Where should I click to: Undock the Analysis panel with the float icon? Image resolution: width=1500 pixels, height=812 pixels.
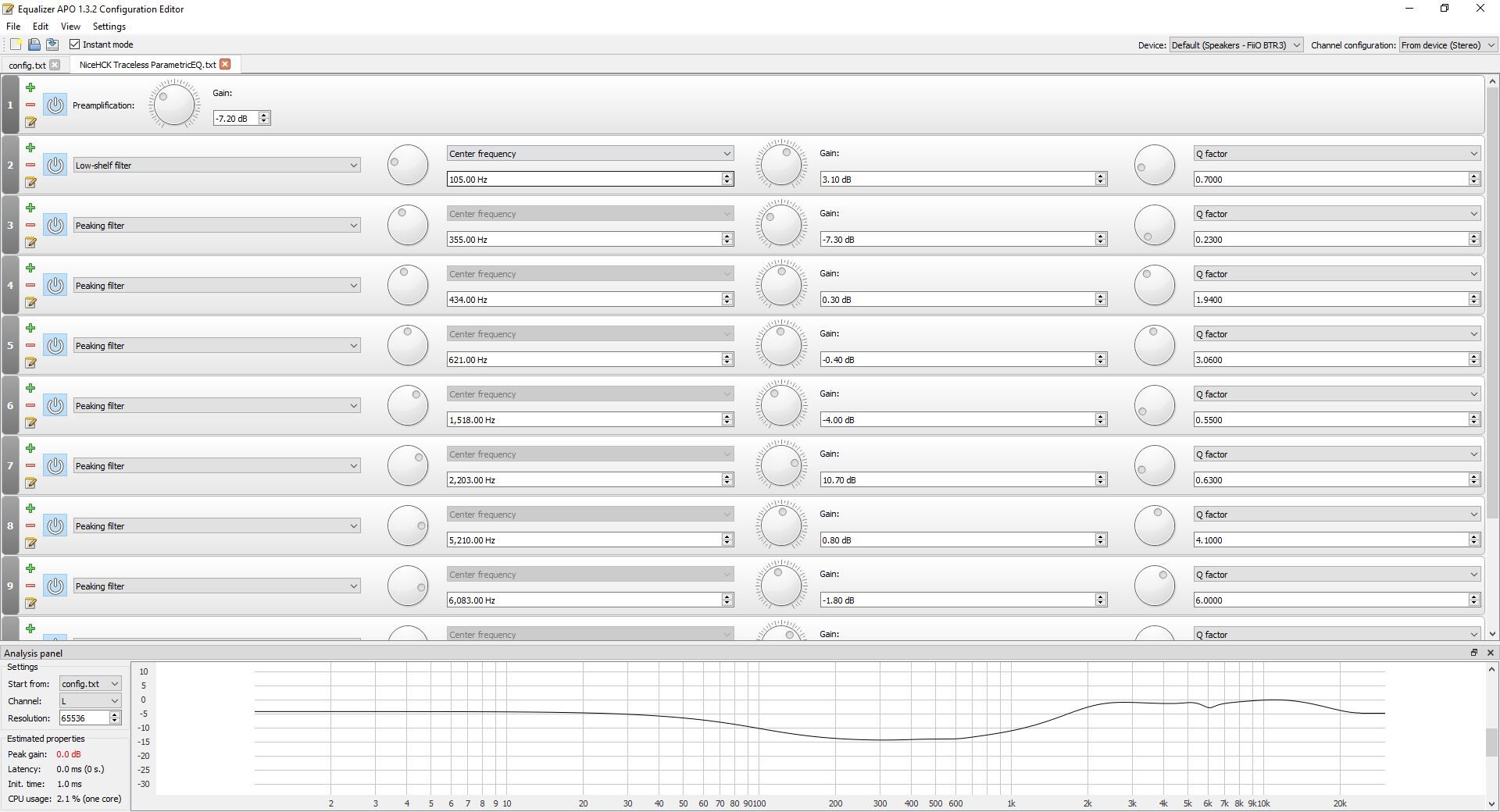tap(1474, 653)
